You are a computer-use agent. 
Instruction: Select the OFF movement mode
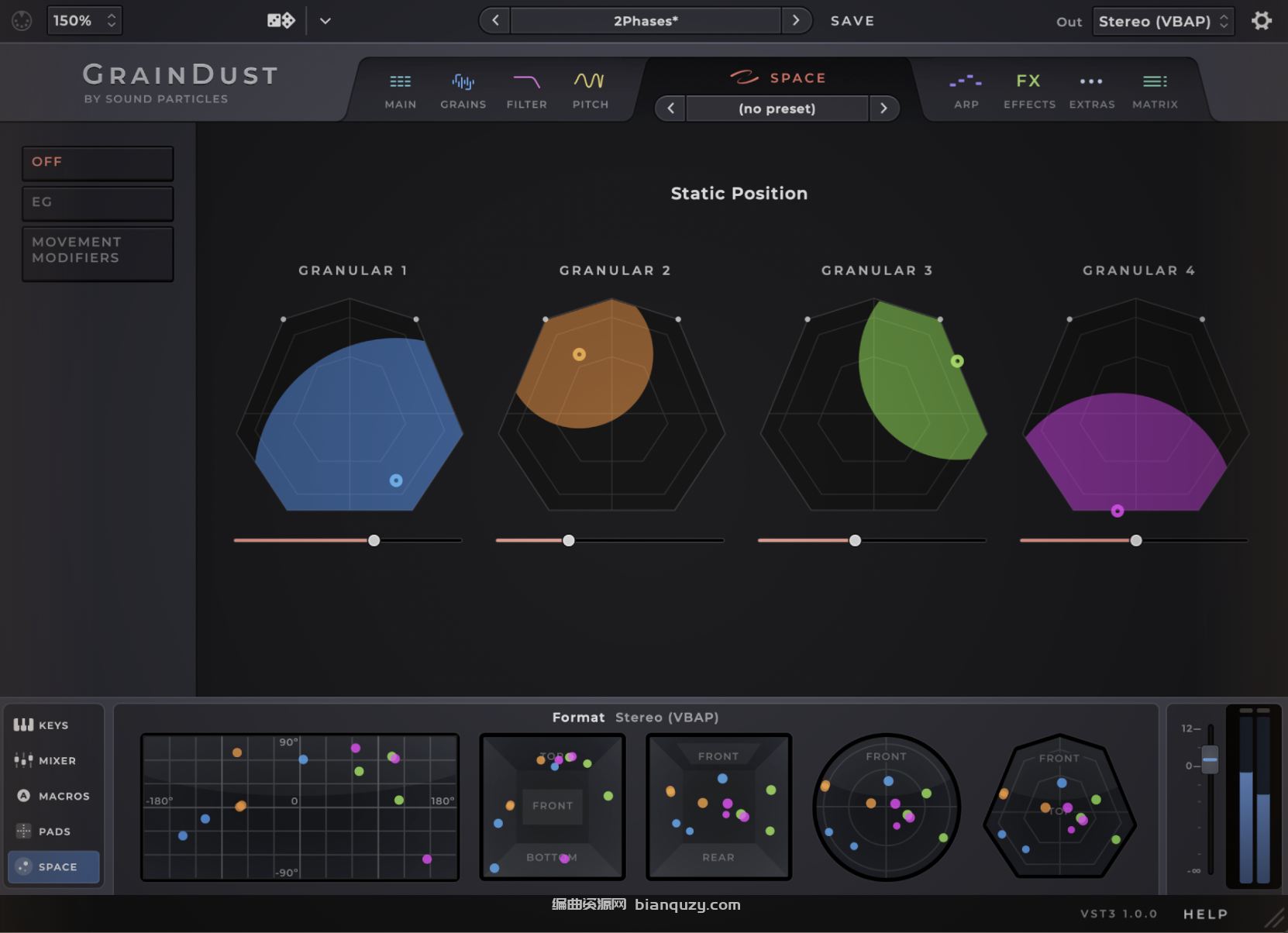[98, 163]
